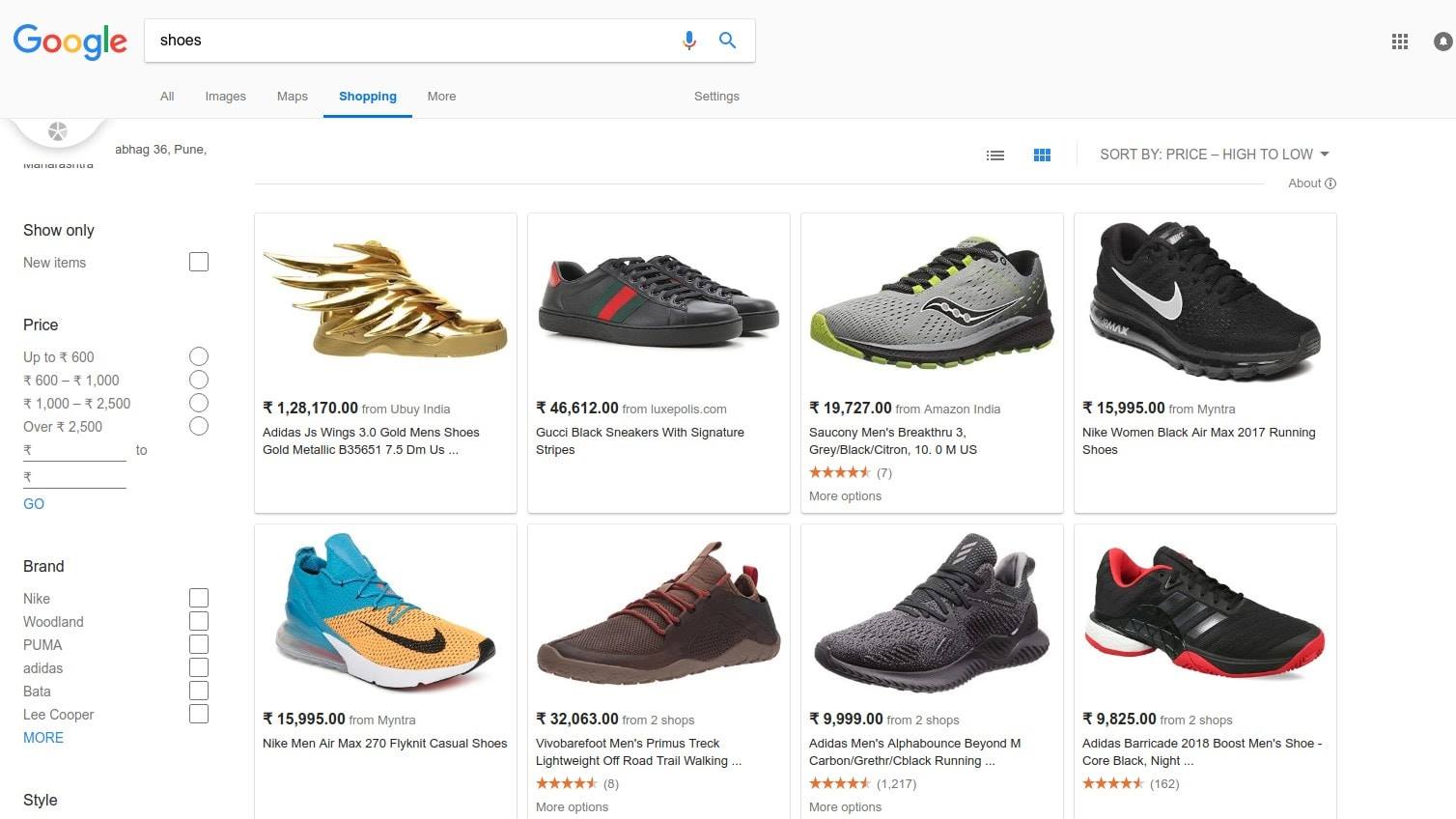1456x819 pixels.
Task: Check the Nike brand filter
Action: point(199,598)
